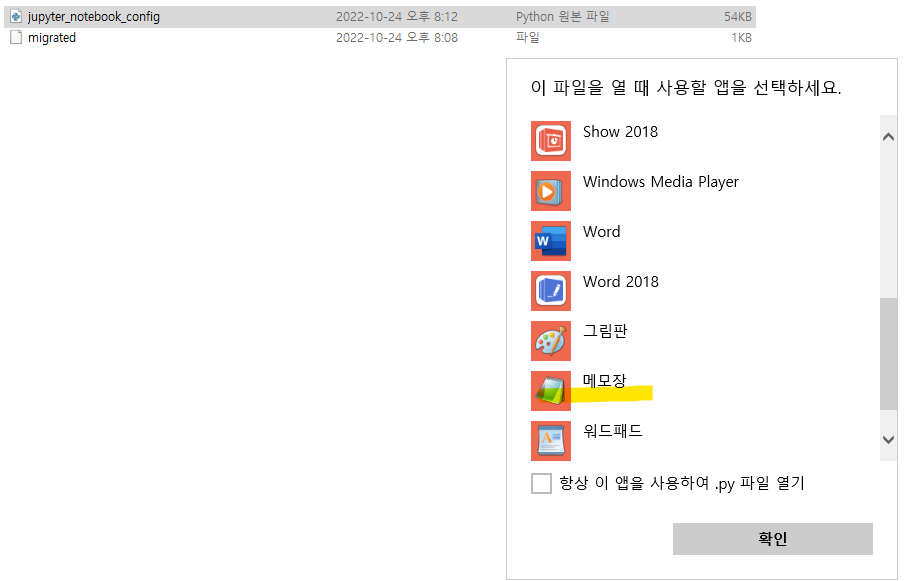
Task: Click the '그림판' app label
Action: pos(605,331)
